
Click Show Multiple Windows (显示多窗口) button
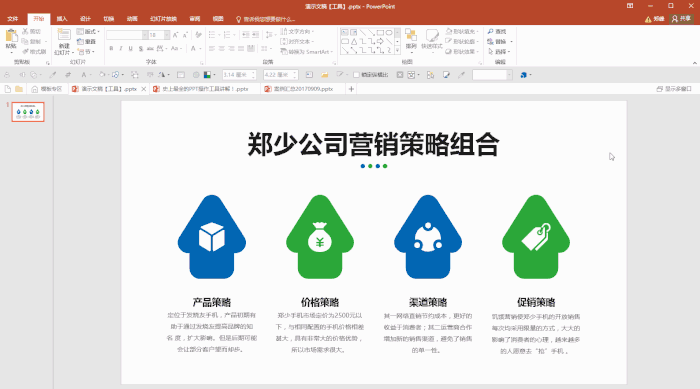pos(674,89)
